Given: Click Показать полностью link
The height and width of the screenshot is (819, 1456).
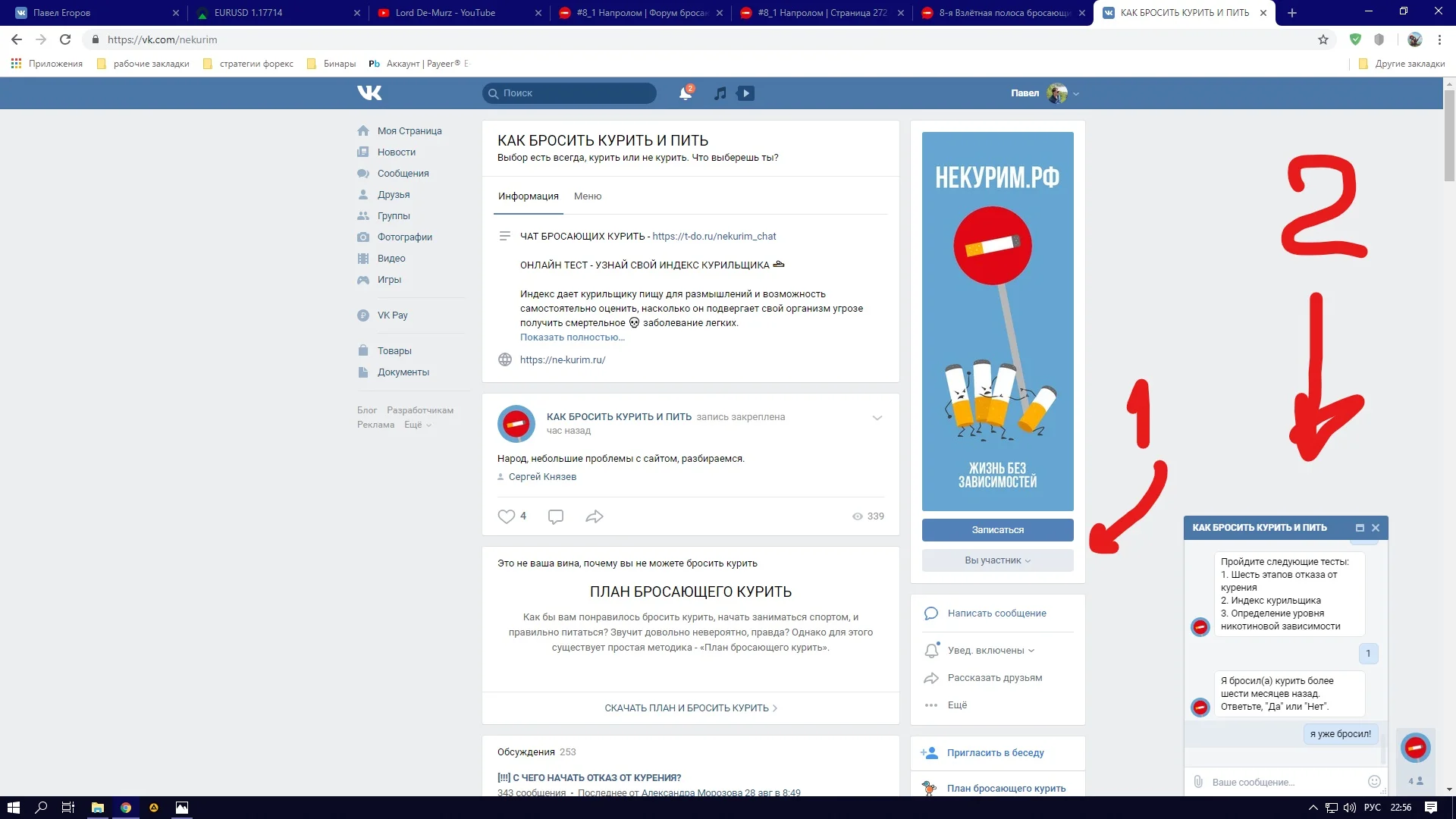Looking at the screenshot, I should click(x=572, y=337).
